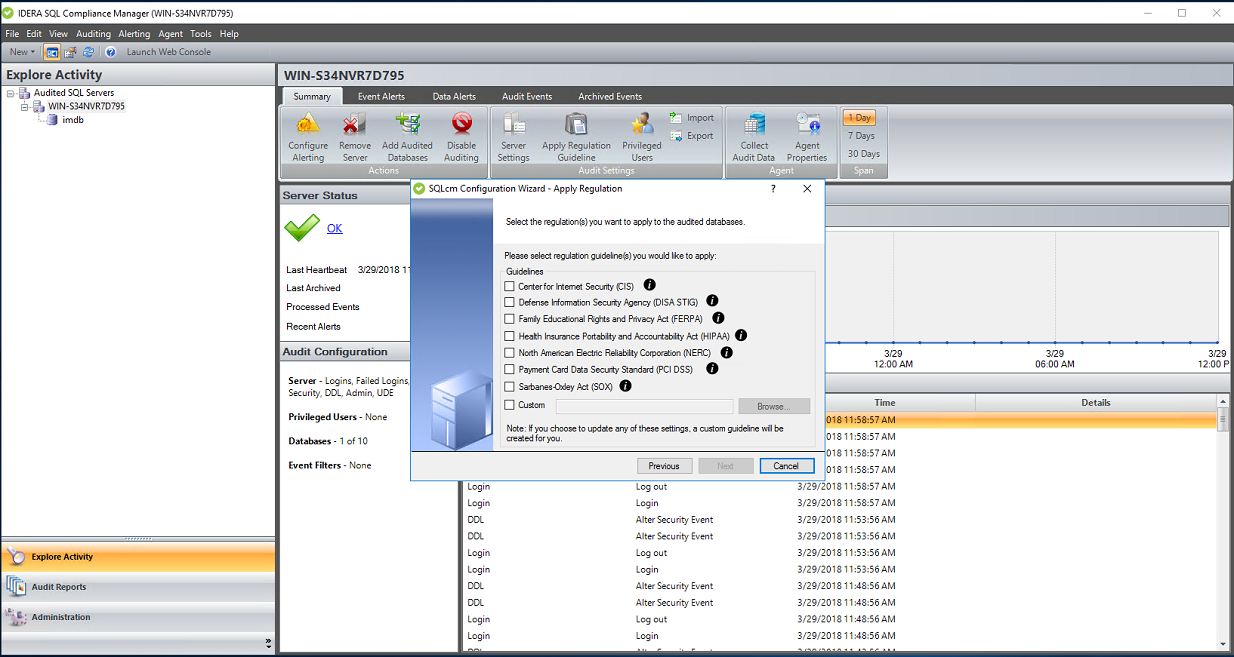Check Center for Internet Security (CIS)
Screen dimensions: 1234x657
(x=510, y=286)
